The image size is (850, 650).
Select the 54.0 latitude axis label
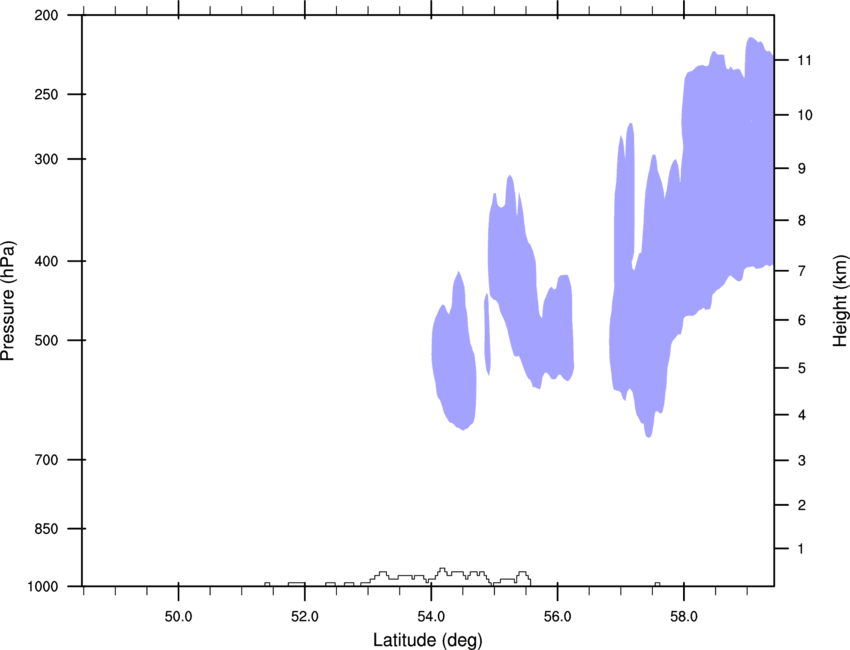tap(431, 617)
